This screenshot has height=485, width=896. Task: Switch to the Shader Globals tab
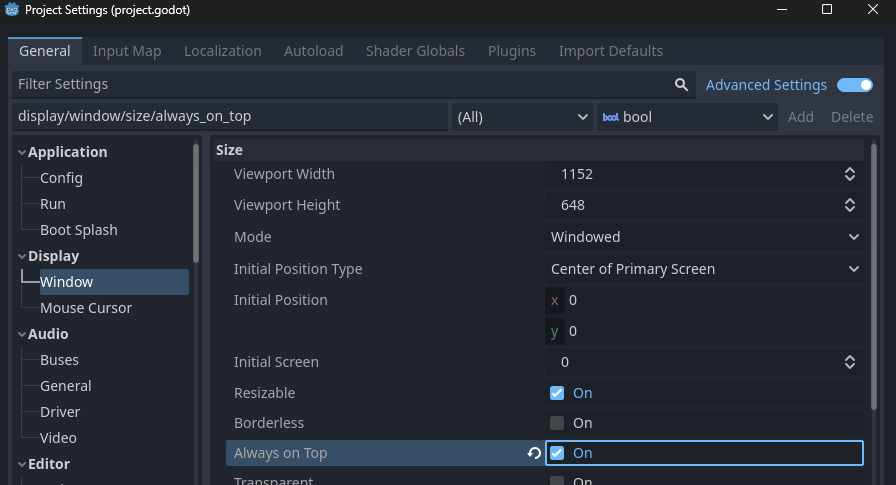point(415,51)
